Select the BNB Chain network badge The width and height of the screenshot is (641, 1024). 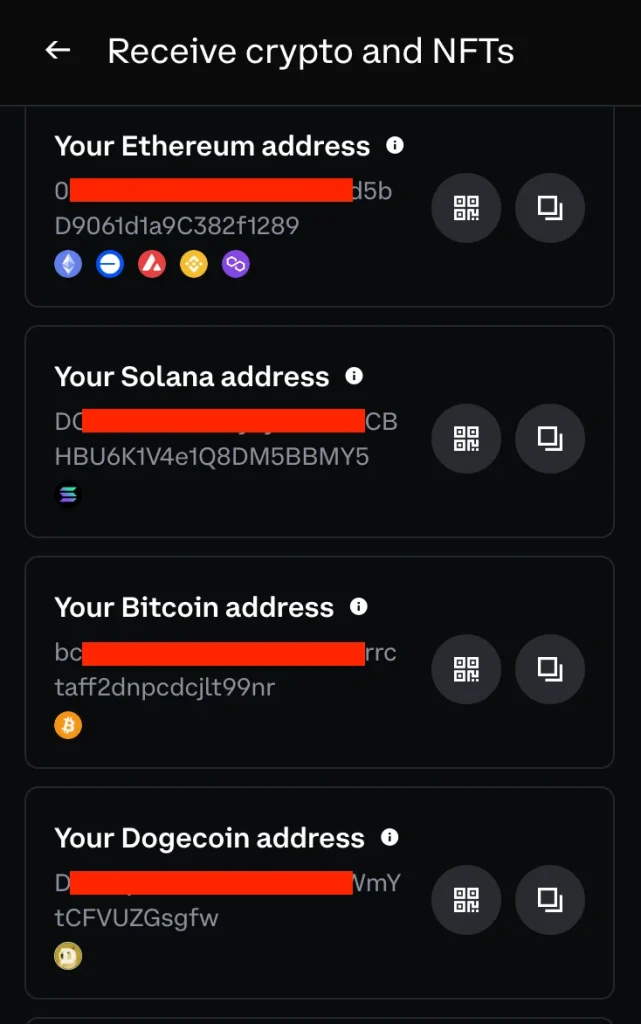point(194,264)
